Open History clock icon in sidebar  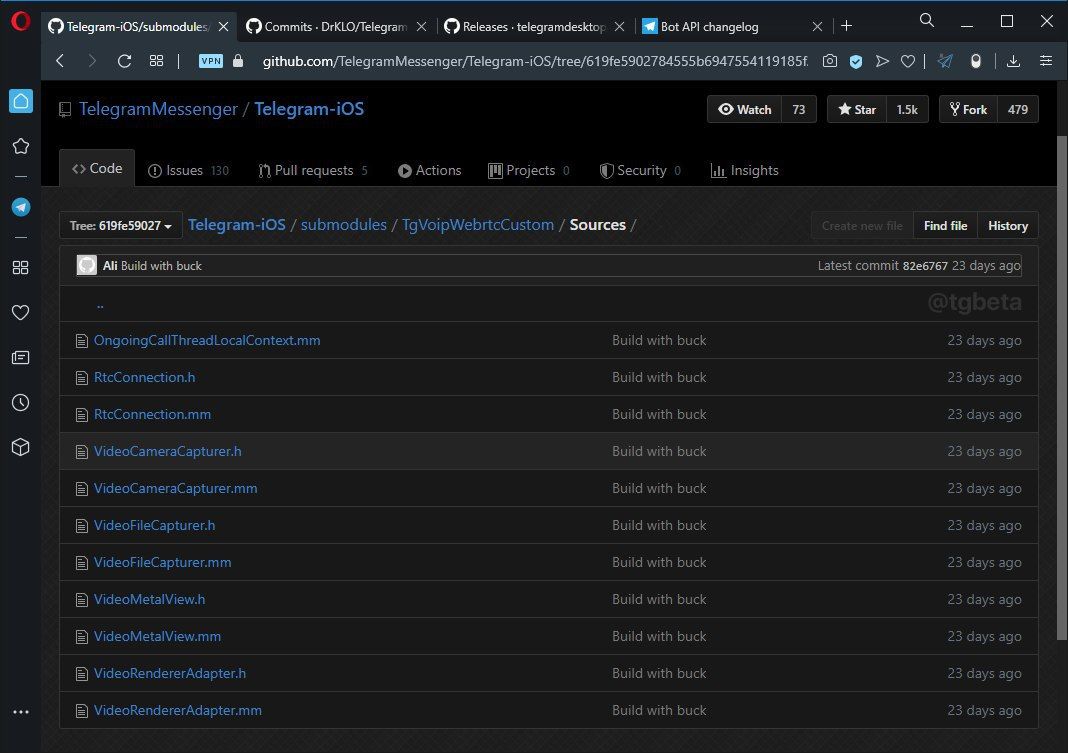pos(20,402)
